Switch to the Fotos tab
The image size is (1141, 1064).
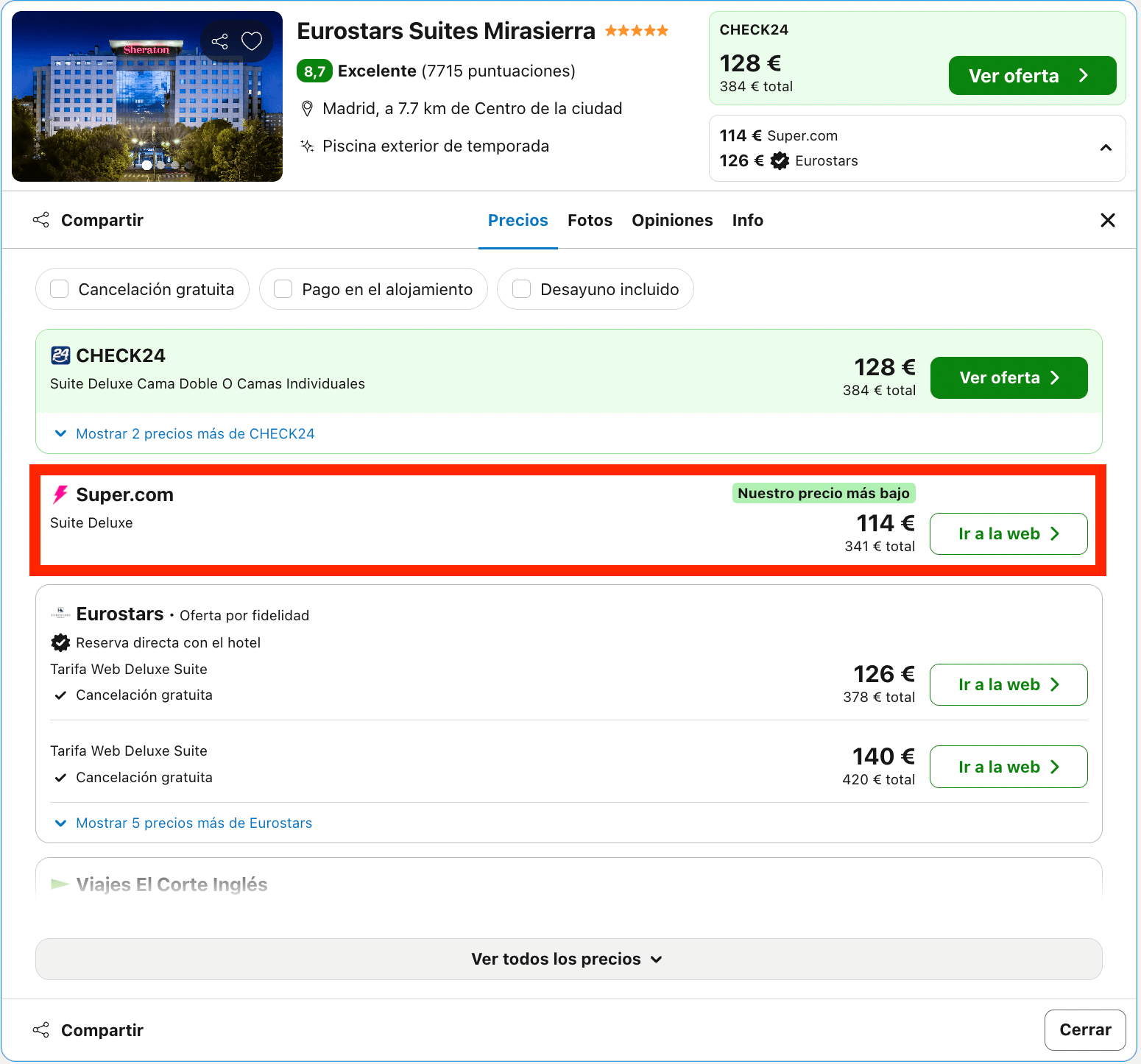point(590,220)
